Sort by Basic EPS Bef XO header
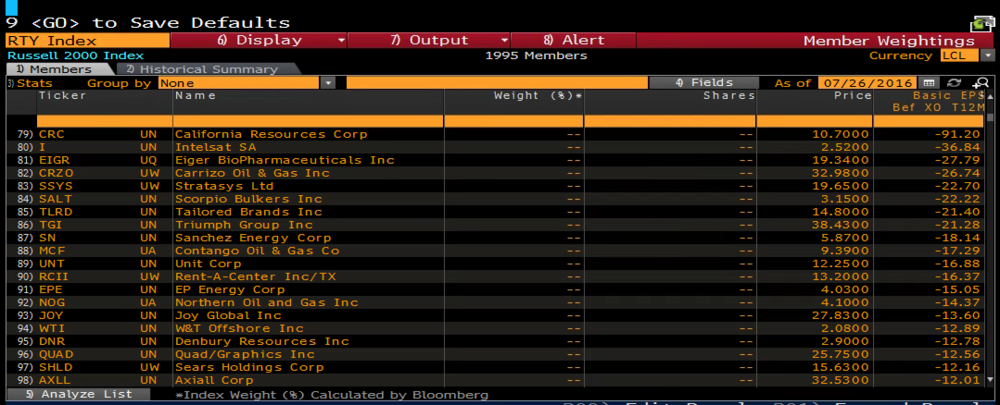This screenshot has height=405, width=1000. 938,101
